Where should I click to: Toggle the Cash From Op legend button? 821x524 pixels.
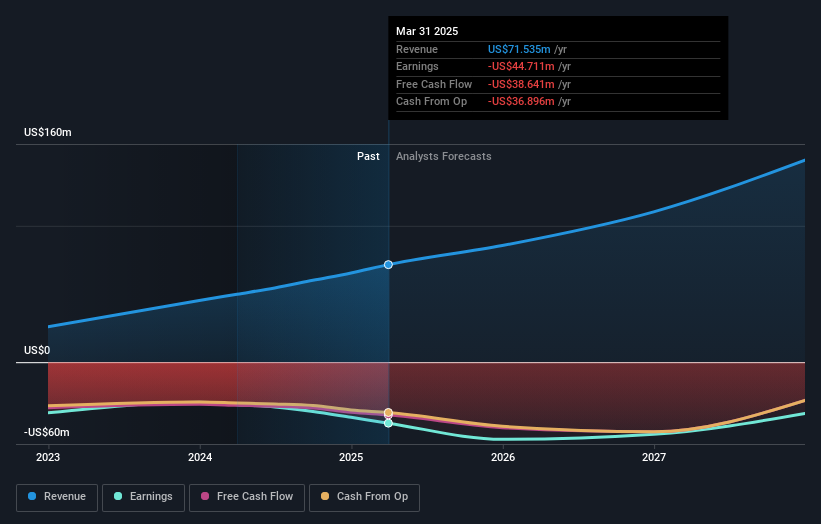point(364,497)
